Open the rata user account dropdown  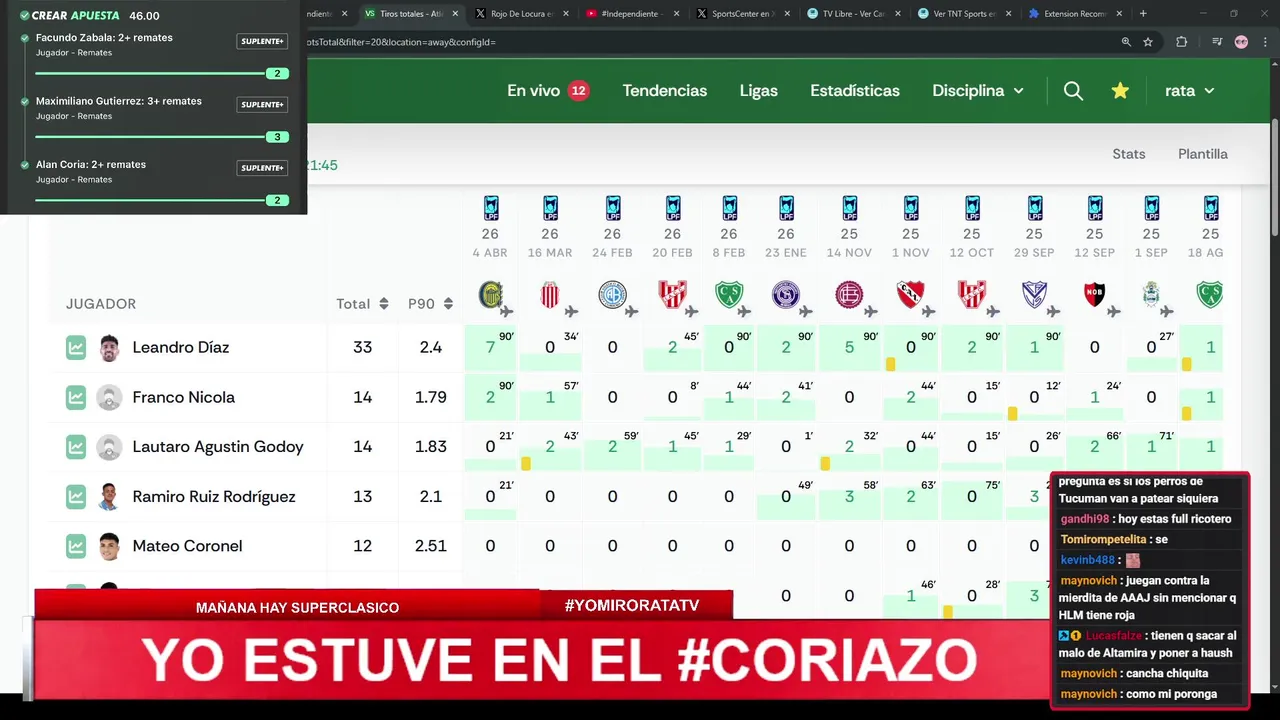pos(1190,91)
